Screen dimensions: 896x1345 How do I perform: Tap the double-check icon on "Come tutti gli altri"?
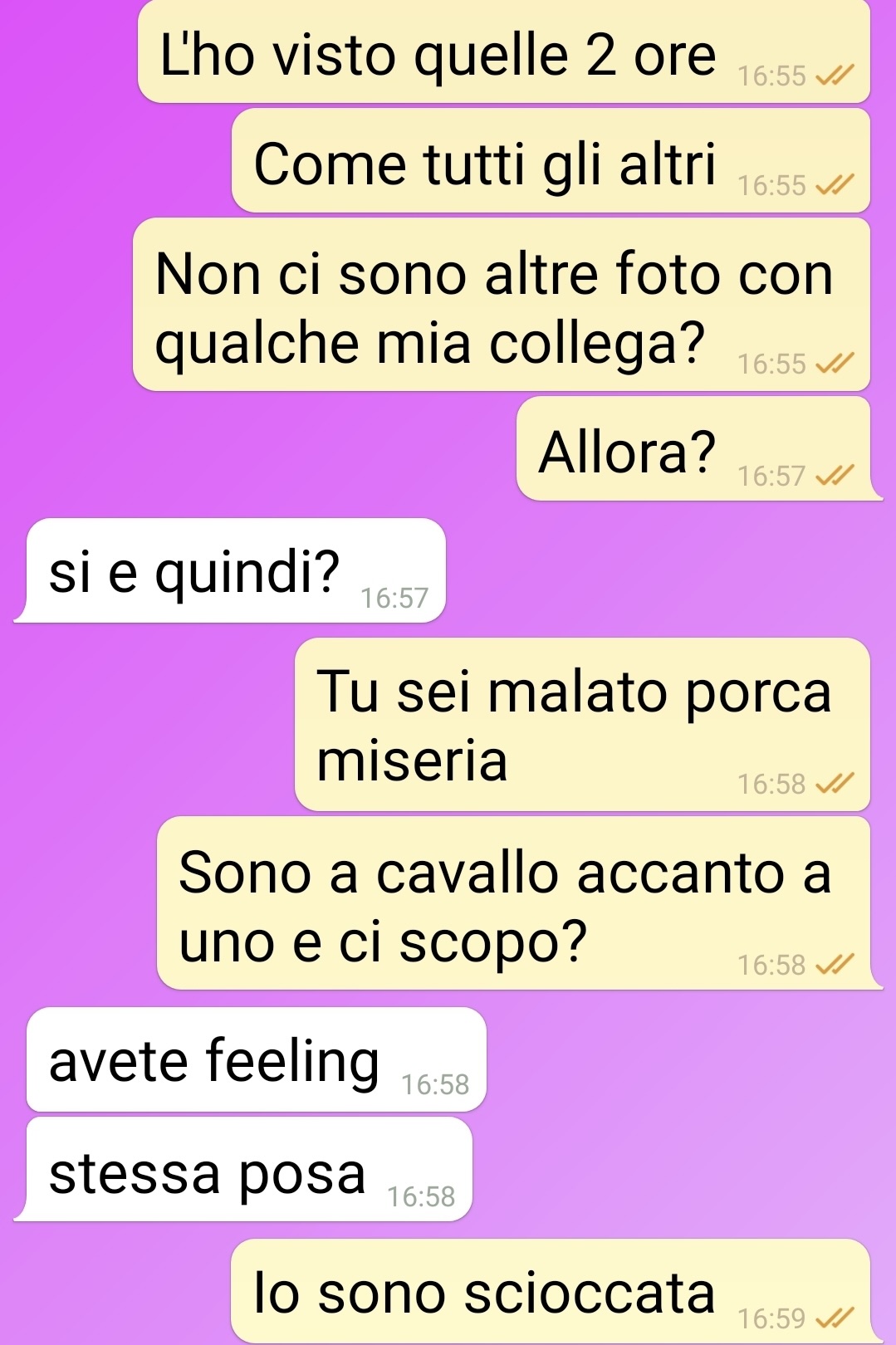pos(835,185)
